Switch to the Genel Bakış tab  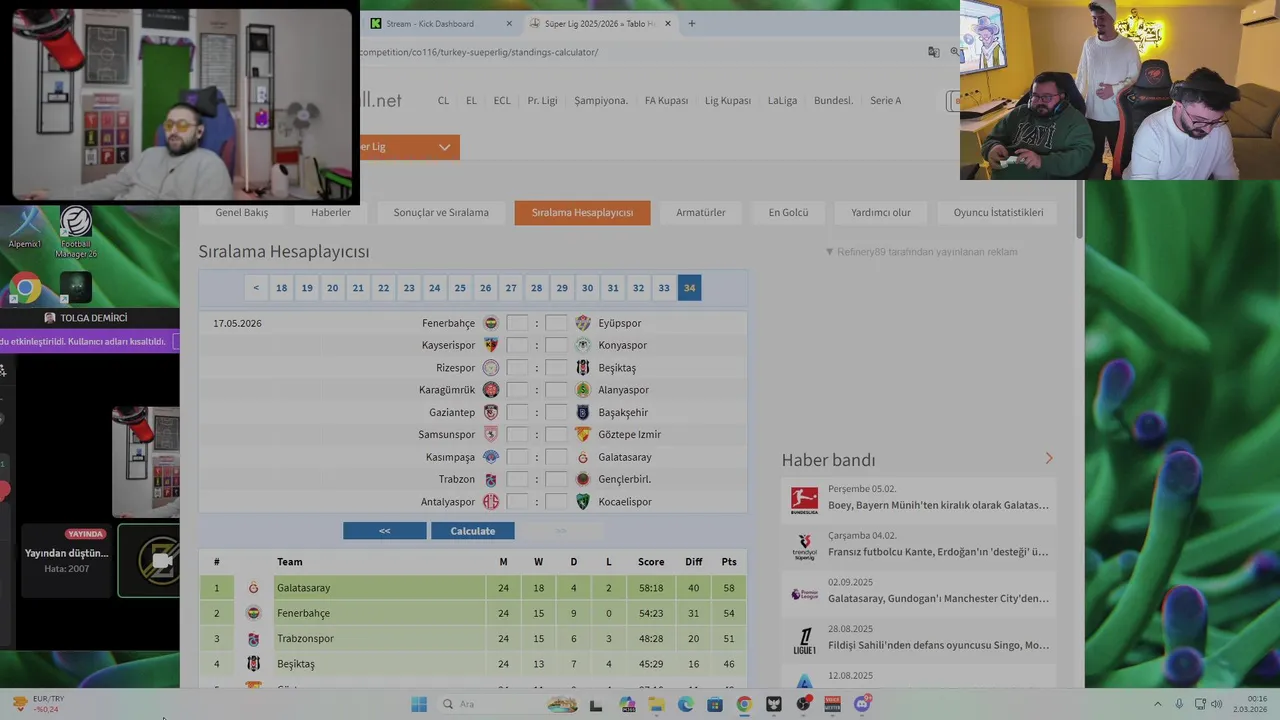coord(241,212)
